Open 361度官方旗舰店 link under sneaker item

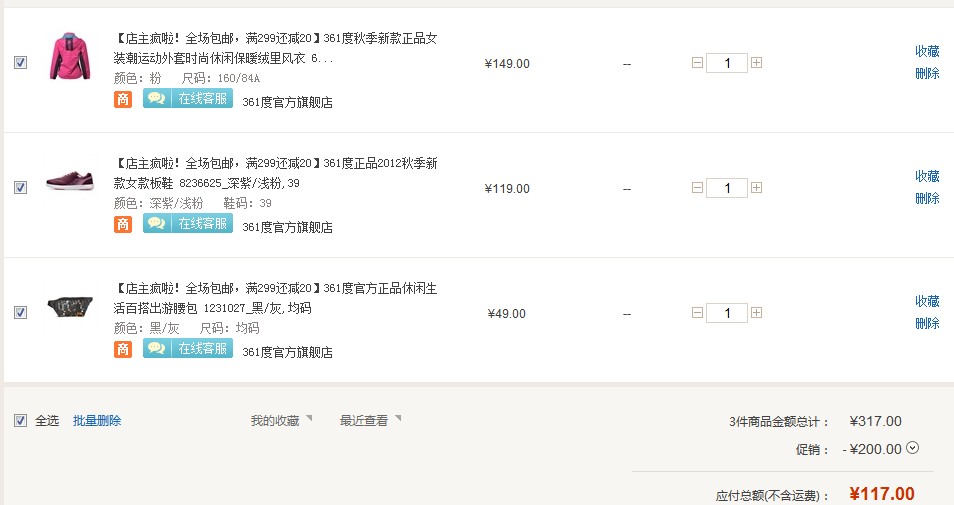(287, 227)
